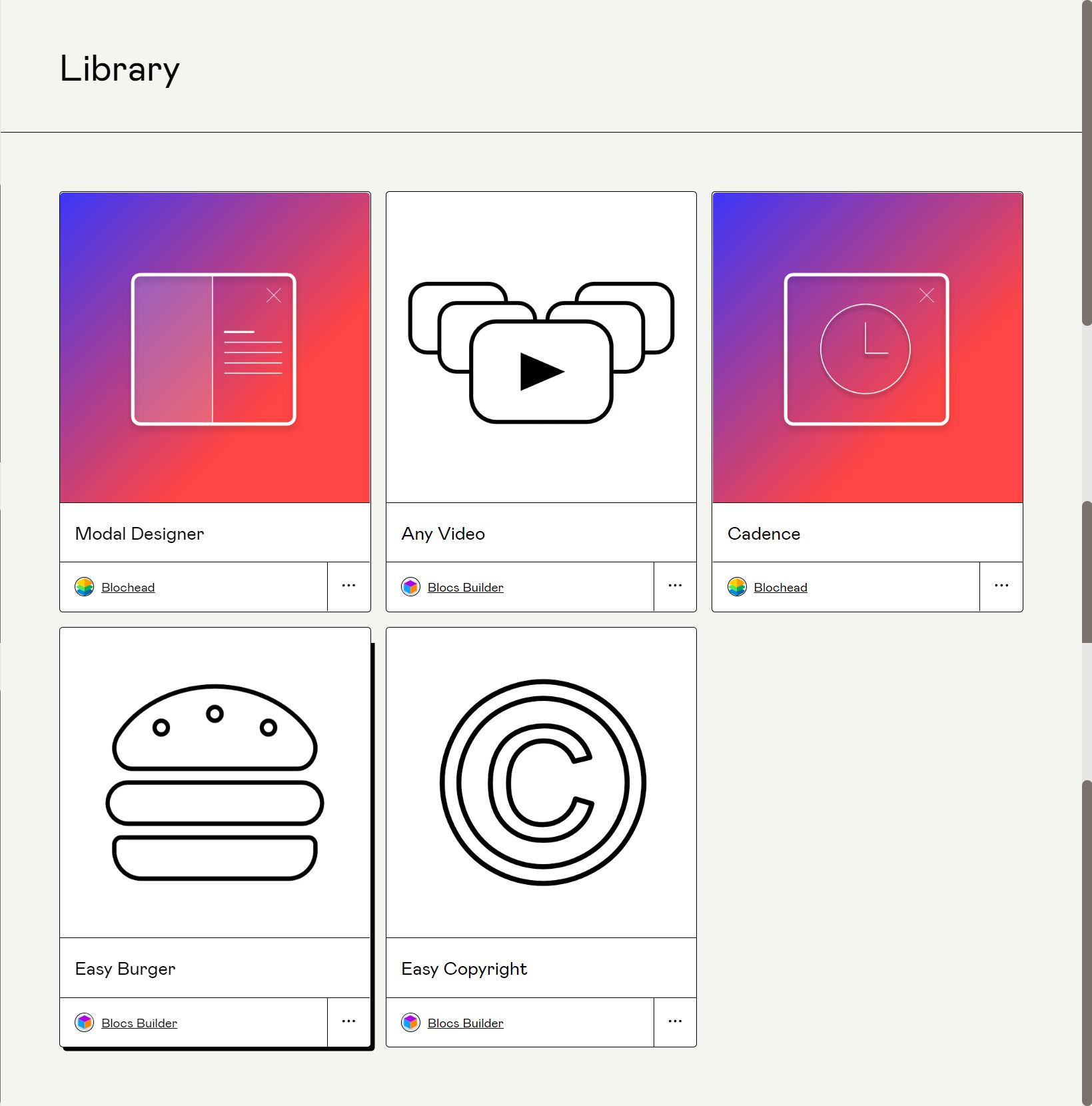
Task: Open more options for Easy Copyright
Action: [x=675, y=1022]
